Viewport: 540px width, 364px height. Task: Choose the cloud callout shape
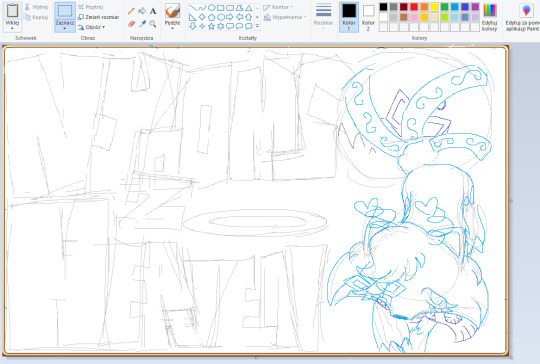[249, 26]
